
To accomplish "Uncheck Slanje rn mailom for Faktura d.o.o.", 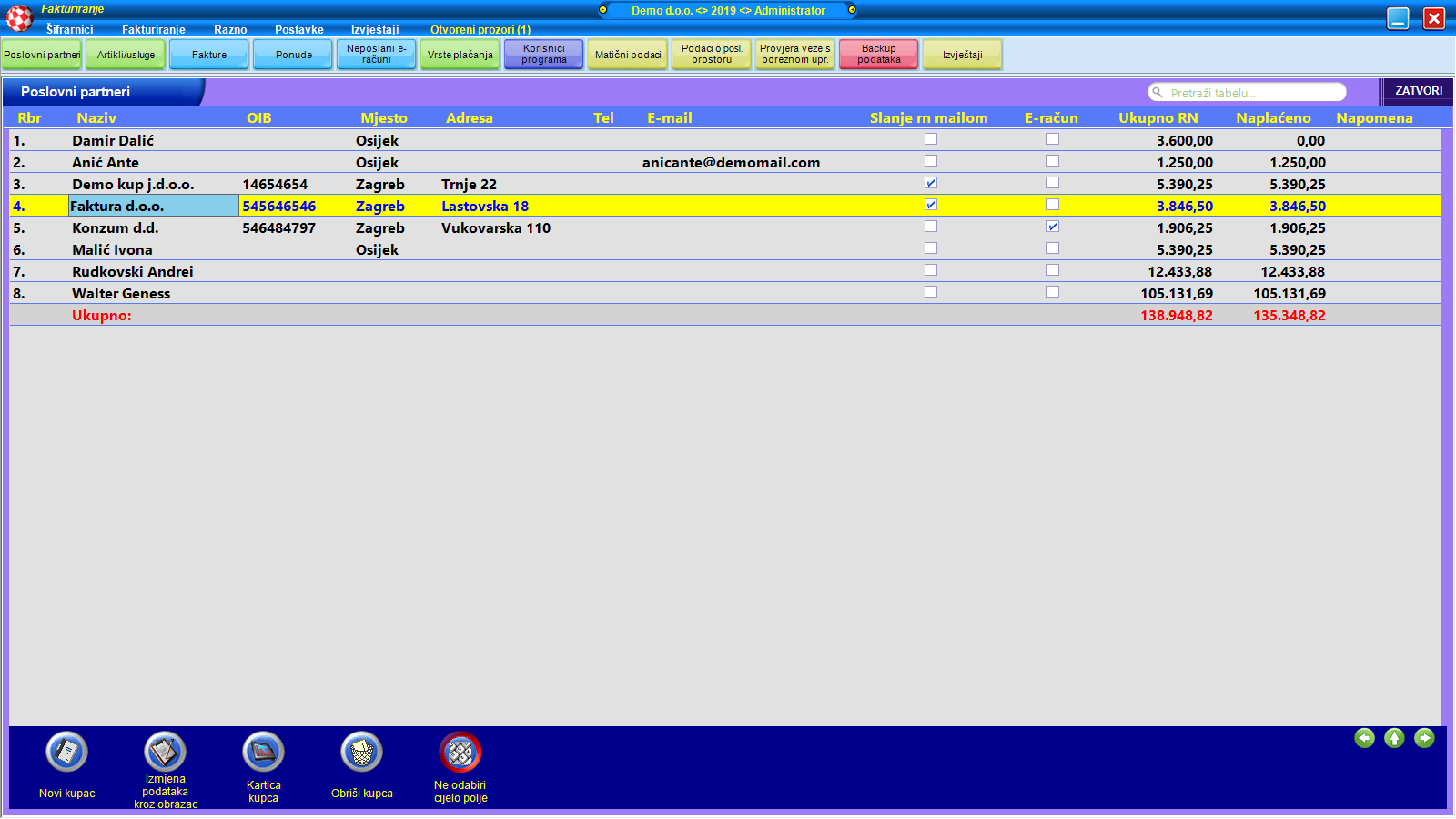I will [x=930, y=205].
